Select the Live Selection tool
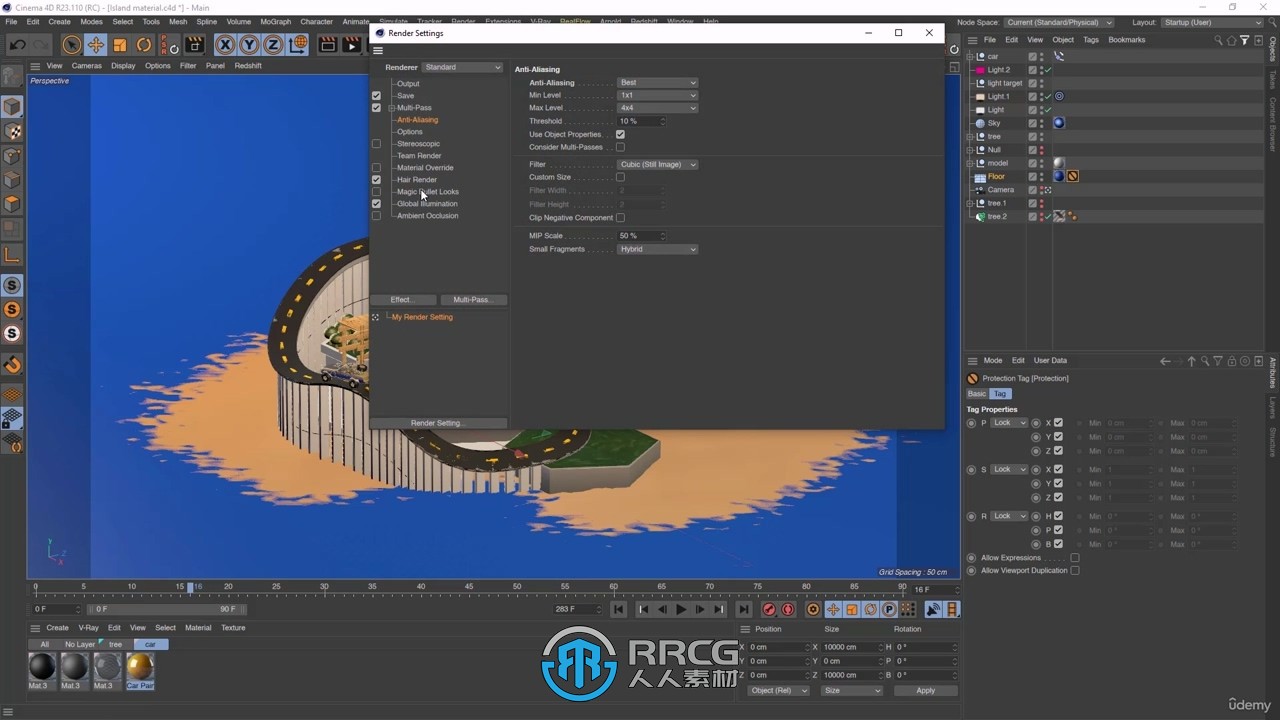1280x720 pixels. [x=71, y=45]
